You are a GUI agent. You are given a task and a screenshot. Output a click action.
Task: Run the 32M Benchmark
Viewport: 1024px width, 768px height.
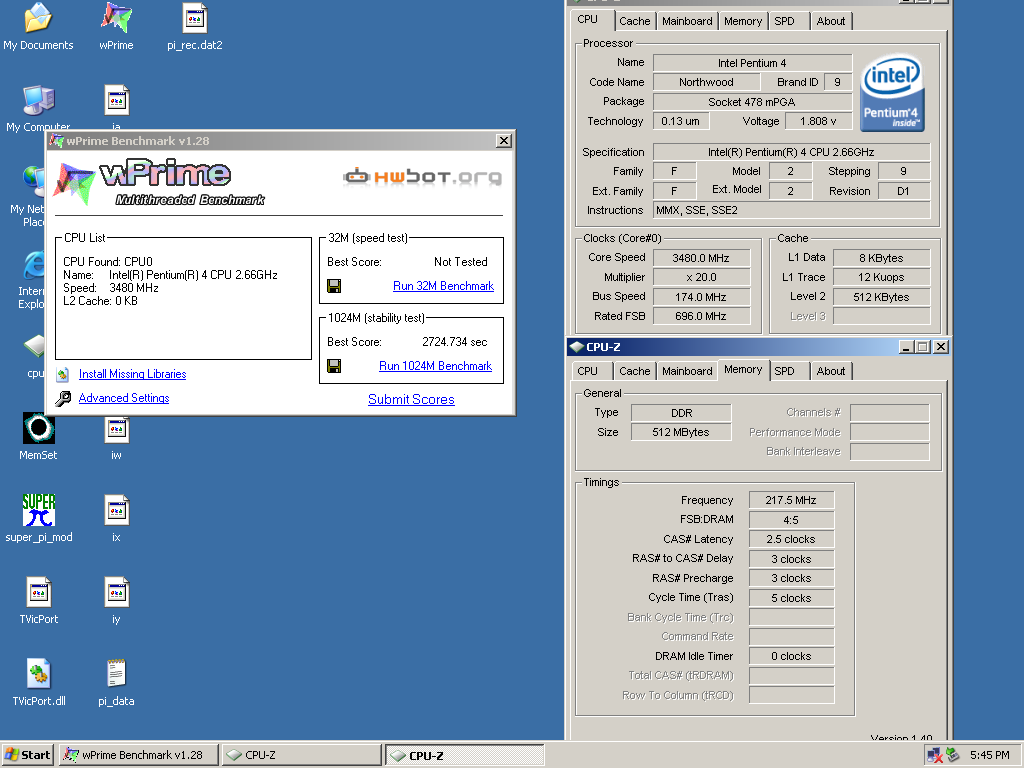point(443,286)
